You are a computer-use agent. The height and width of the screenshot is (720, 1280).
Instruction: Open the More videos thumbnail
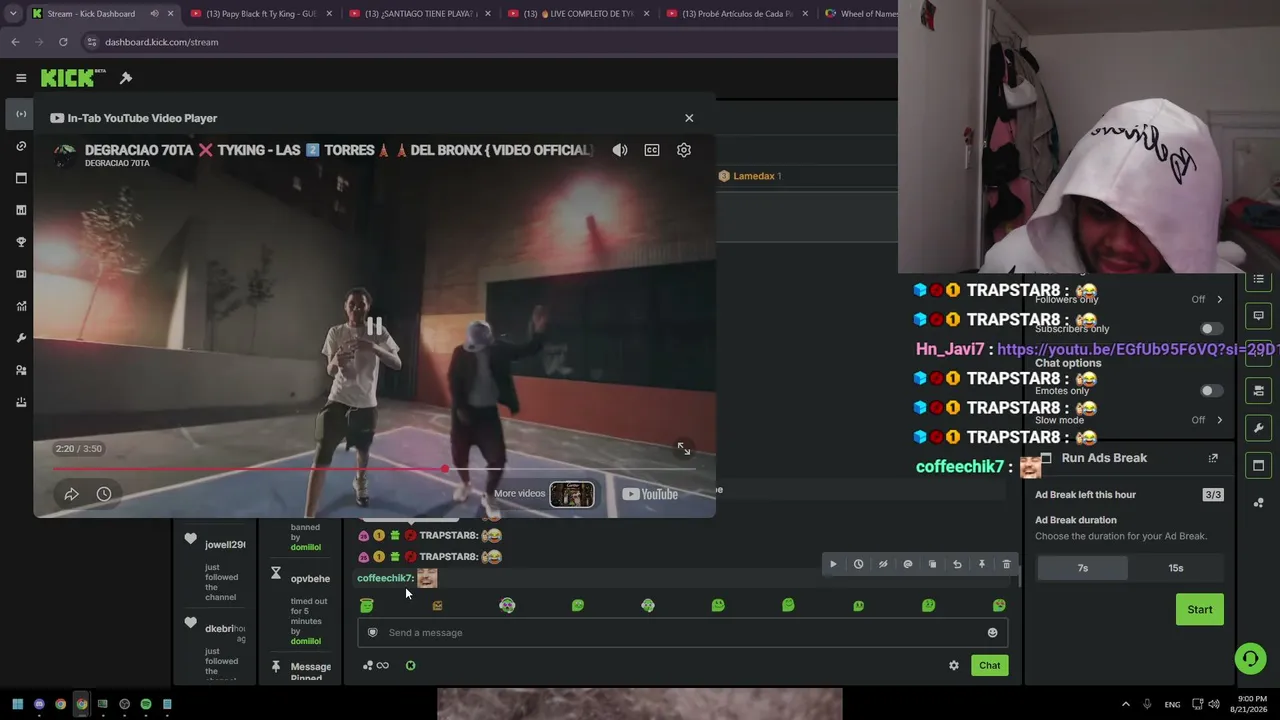(572, 494)
